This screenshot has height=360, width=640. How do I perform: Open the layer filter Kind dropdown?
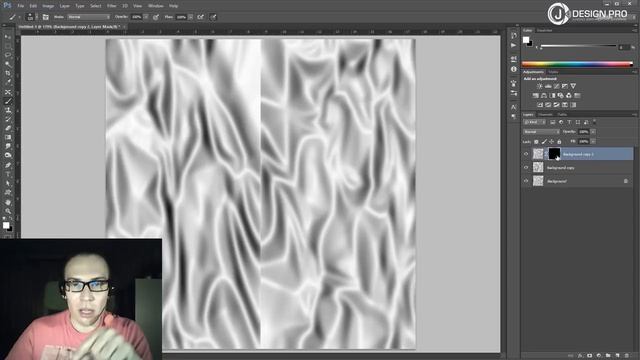[534, 122]
